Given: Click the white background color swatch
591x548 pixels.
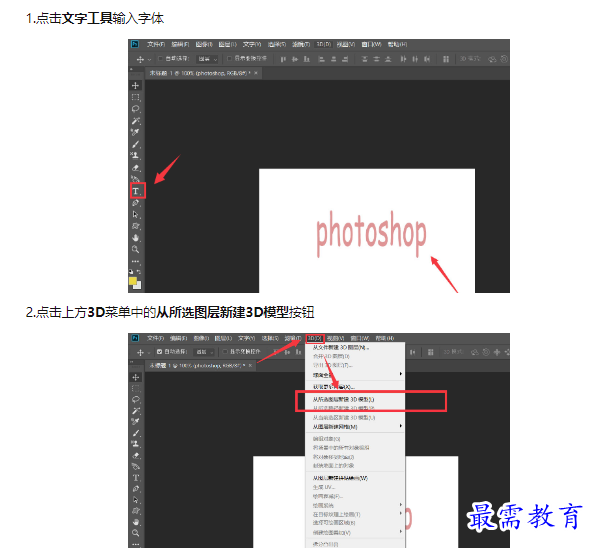Looking at the screenshot, I should click(x=138, y=286).
